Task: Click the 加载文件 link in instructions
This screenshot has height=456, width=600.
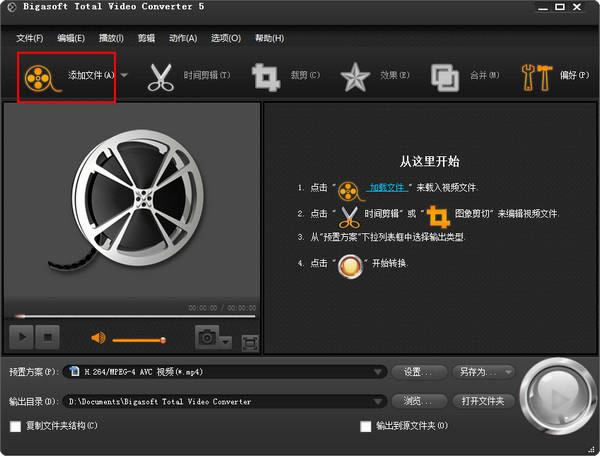Action: pos(387,187)
